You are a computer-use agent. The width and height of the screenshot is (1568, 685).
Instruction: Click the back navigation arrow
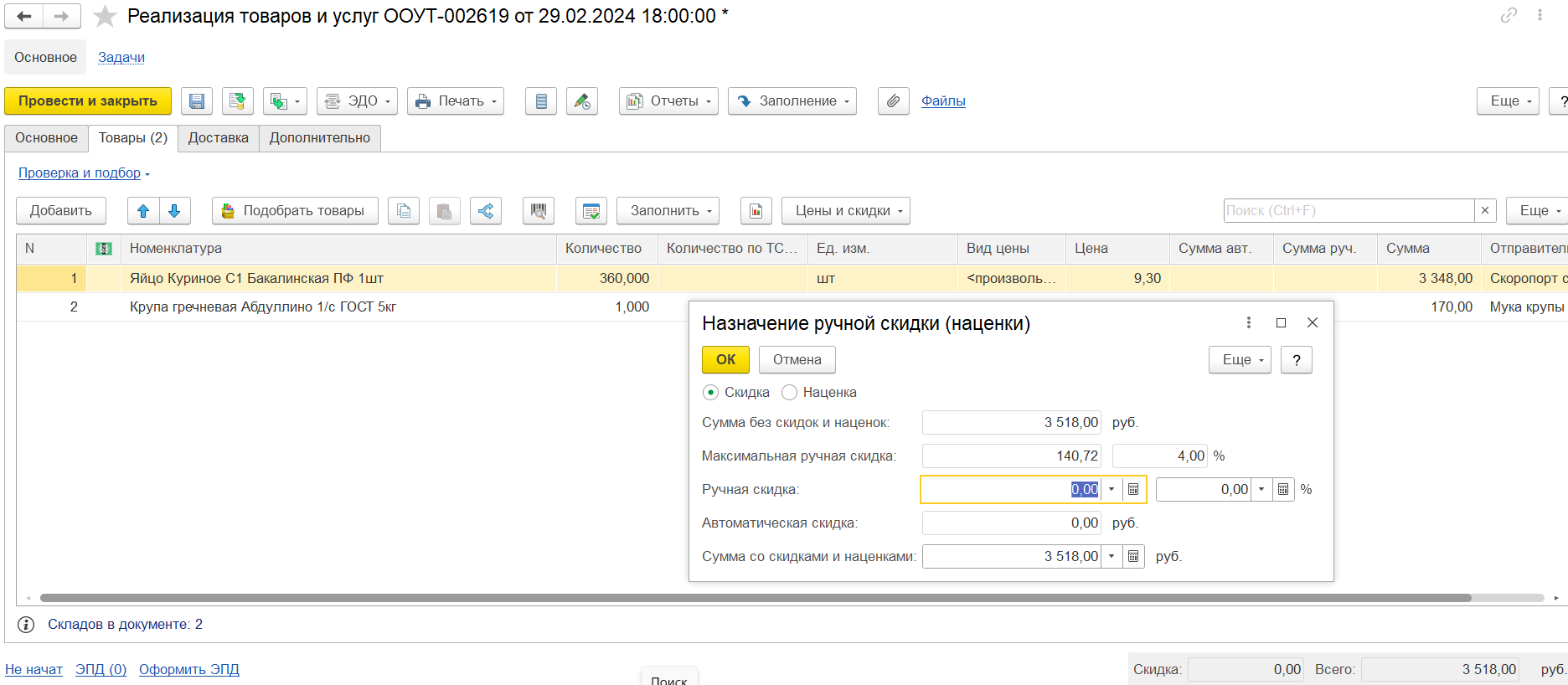24,16
